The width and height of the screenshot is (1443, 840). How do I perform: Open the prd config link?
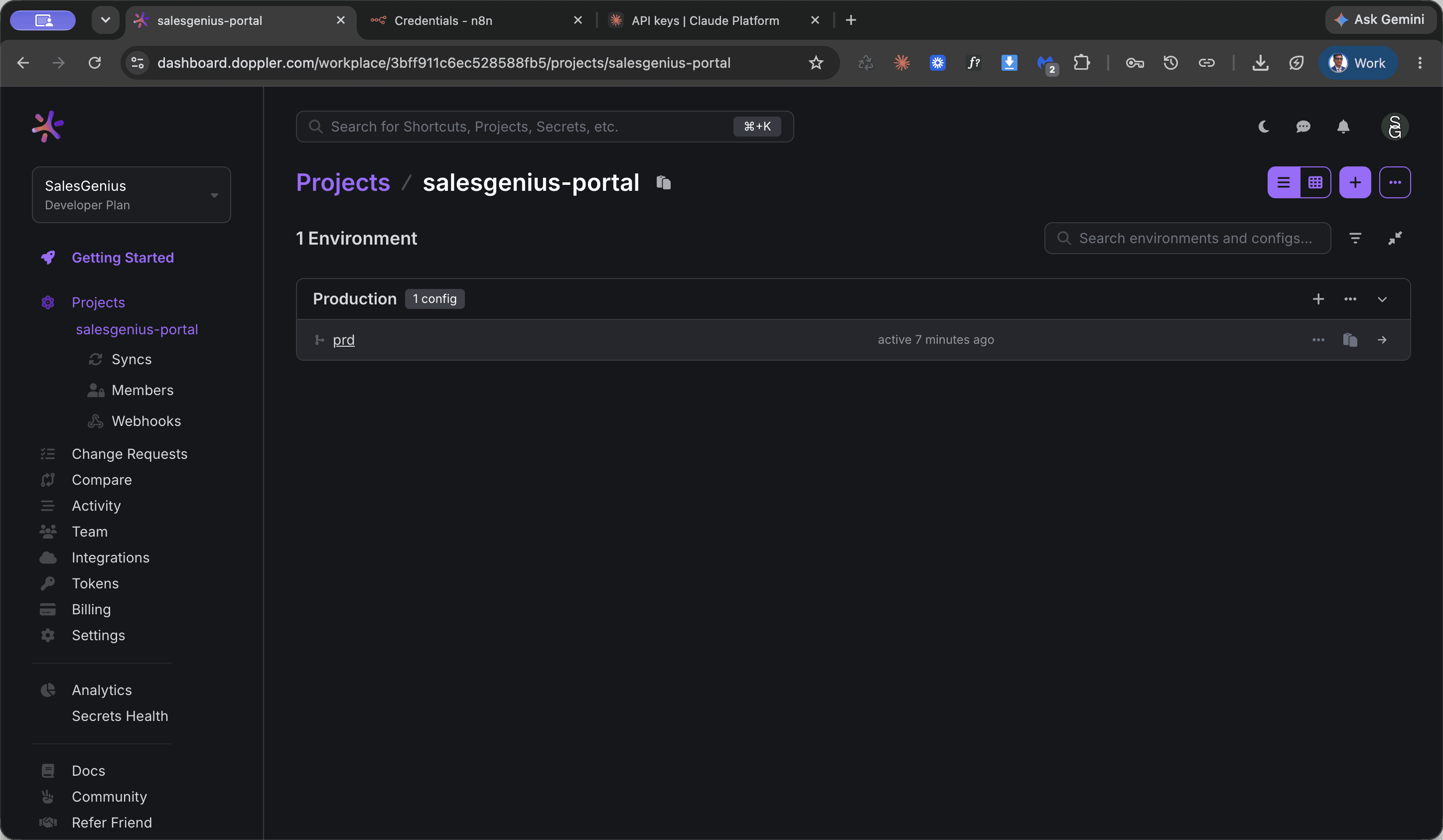pos(344,340)
